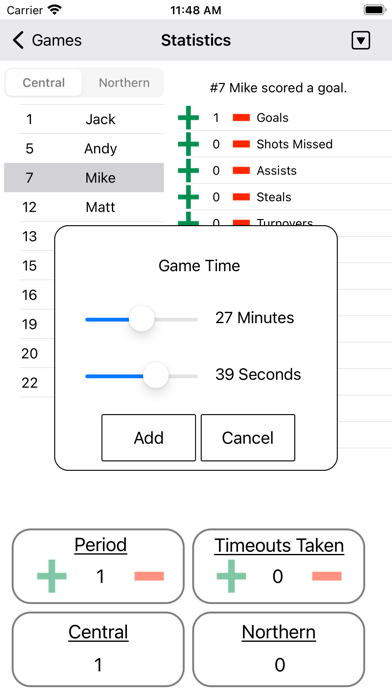The height and width of the screenshot is (696, 392).
Task: Switch to the Central team tab
Action: tap(44, 83)
